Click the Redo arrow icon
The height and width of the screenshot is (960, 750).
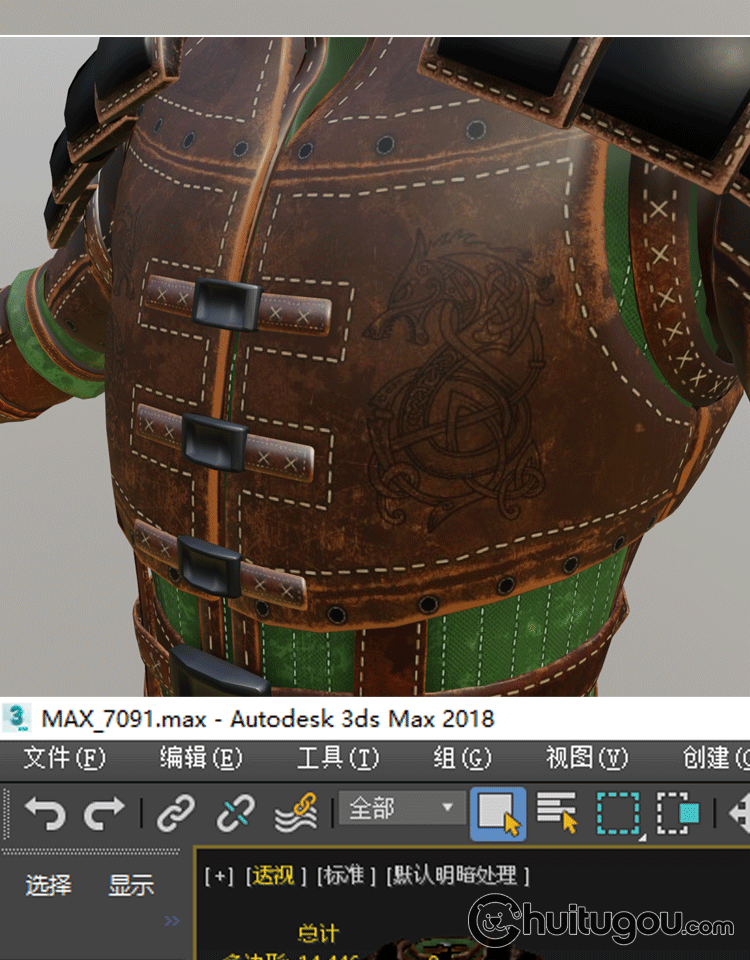point(104,813)
